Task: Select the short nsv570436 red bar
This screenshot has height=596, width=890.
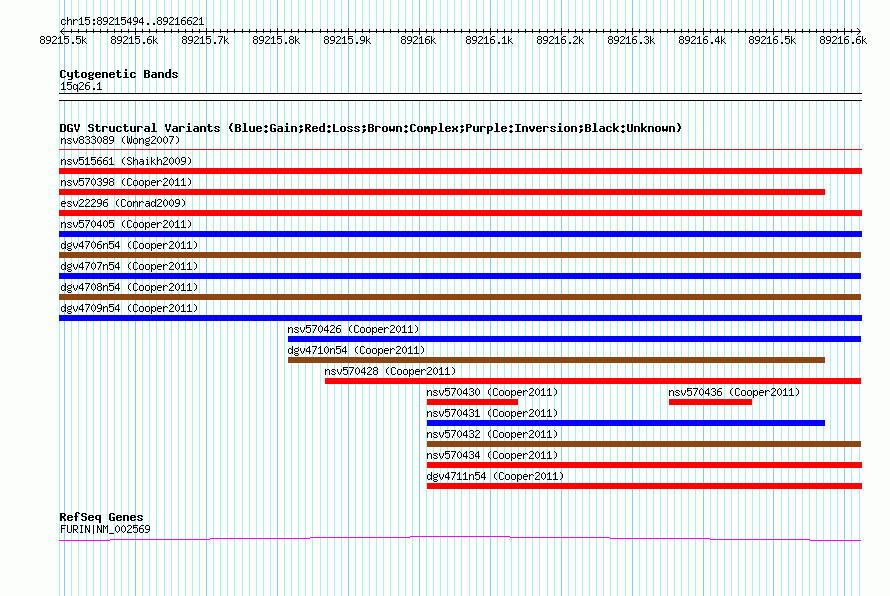Action: [711, 402]
